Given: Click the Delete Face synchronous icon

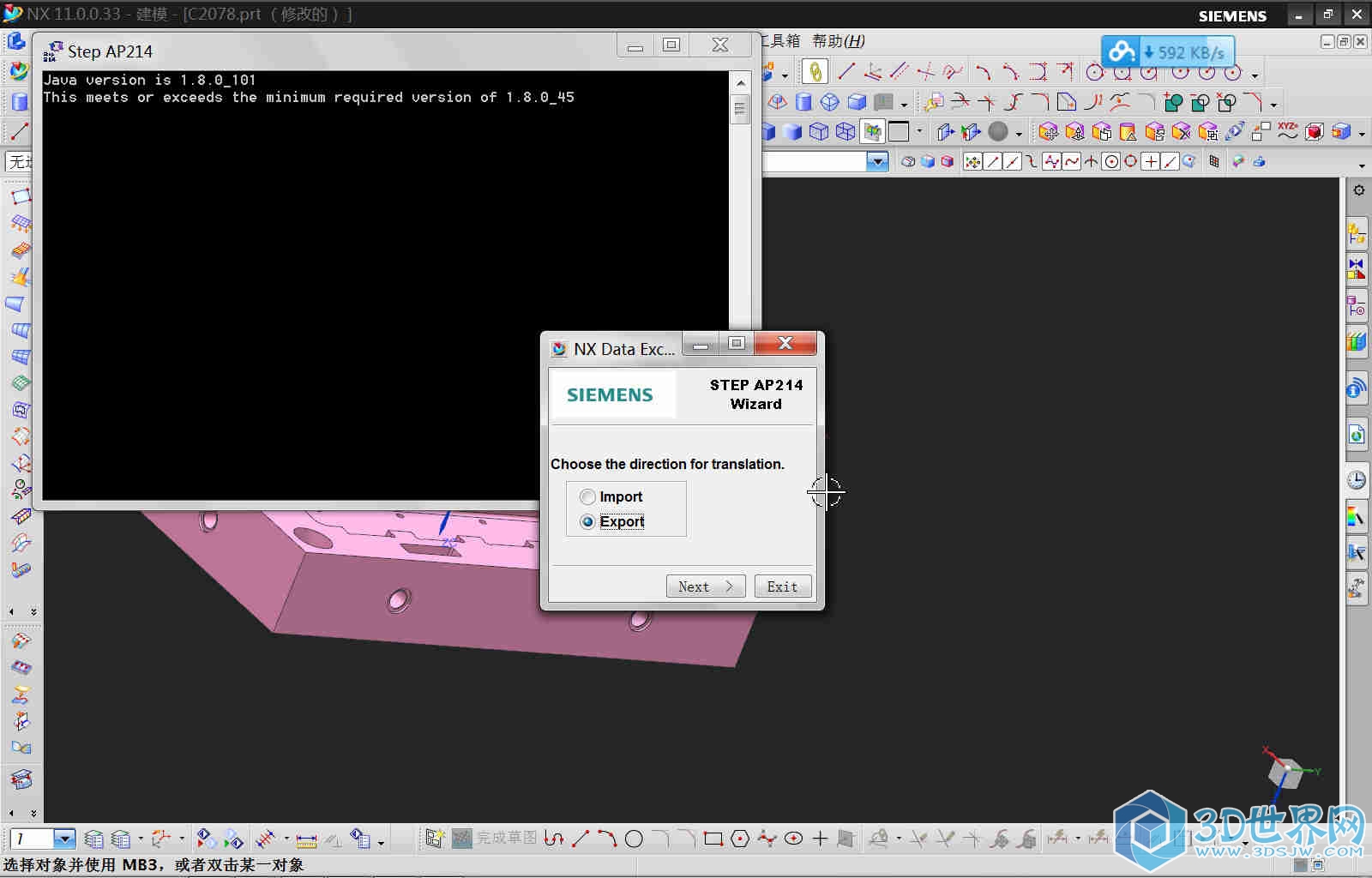Looking at the screenshot, I should [1181, 132].
